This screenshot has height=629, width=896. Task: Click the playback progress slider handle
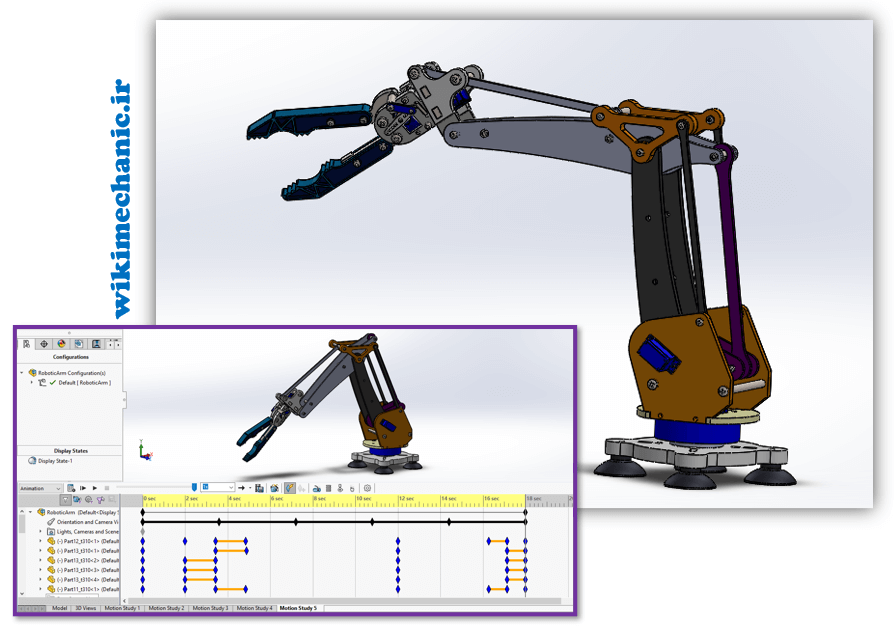tap(194, 487)
